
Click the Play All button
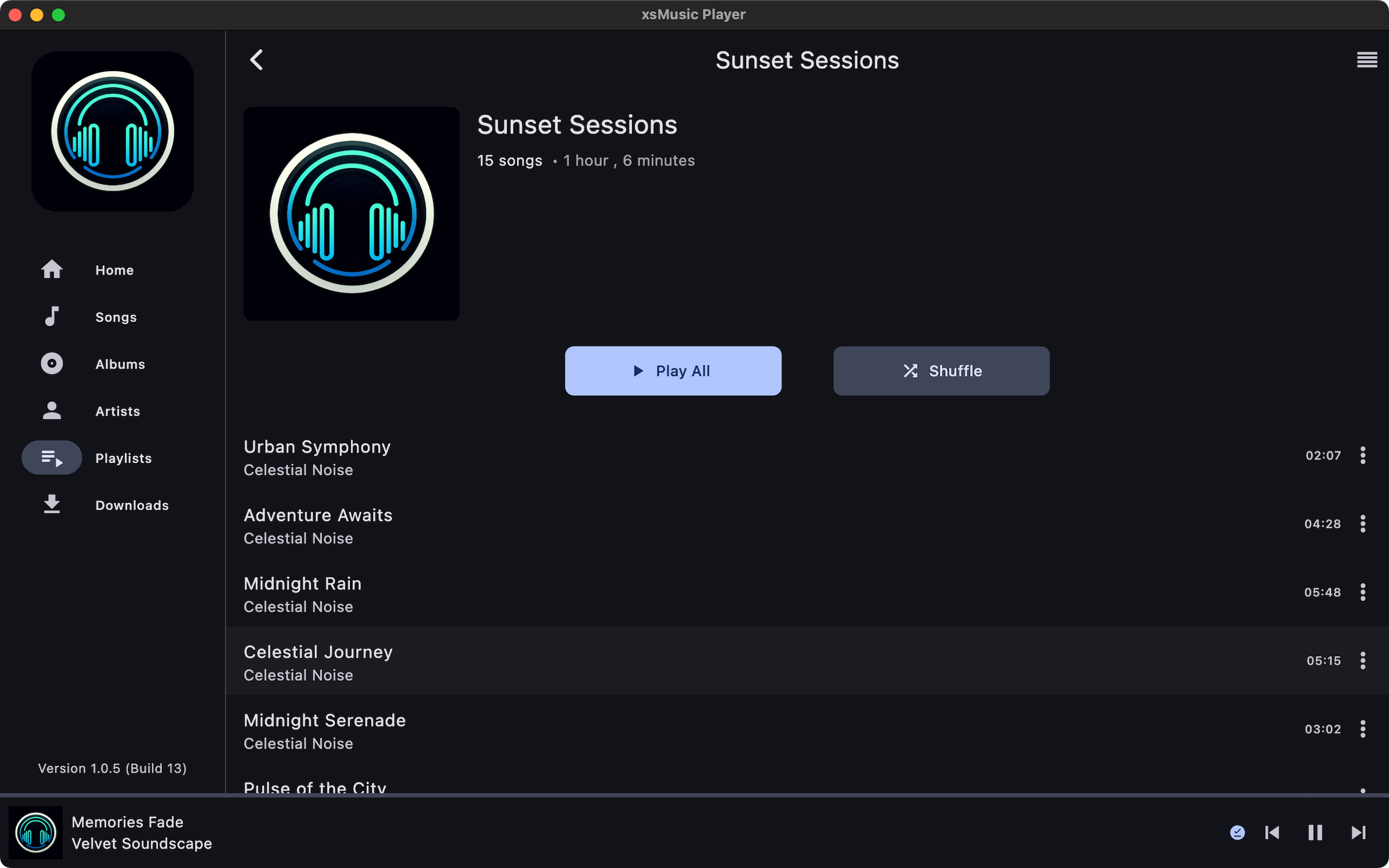coord(673,371)
